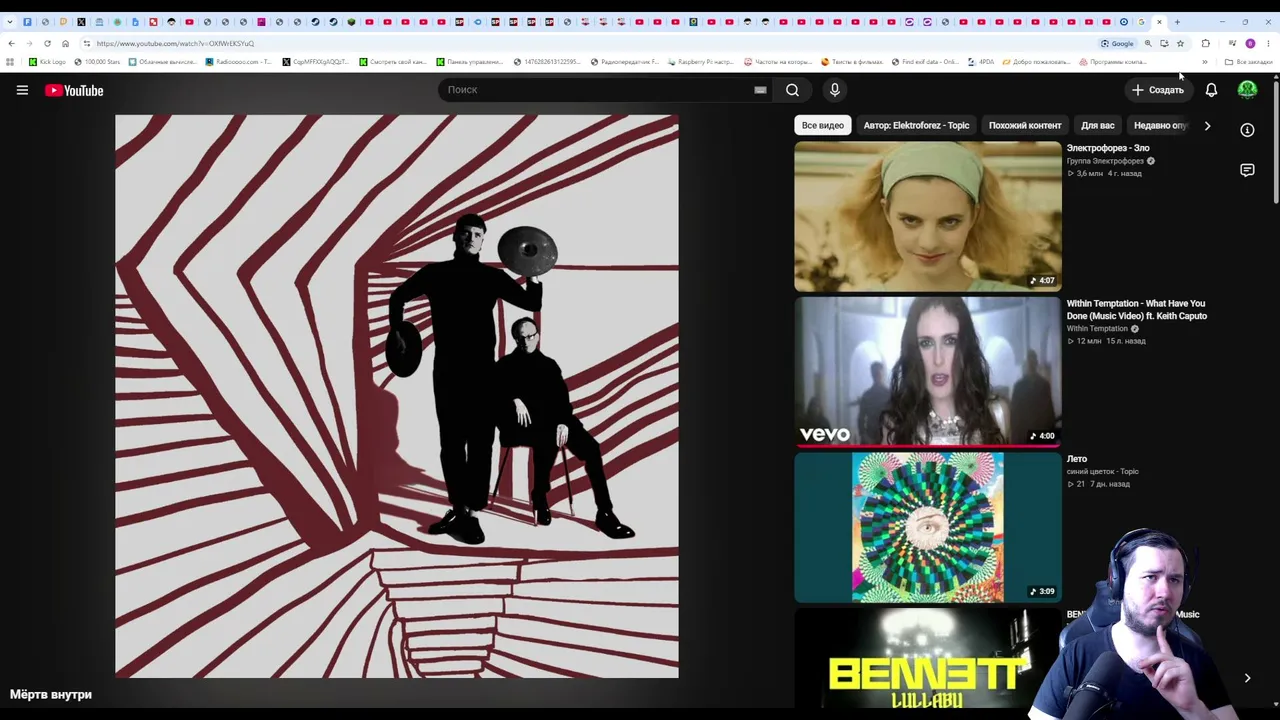Expand the next panel arrow at bottom right
The height and width of the screenshot is (720, 1280).
coord(1247,678)
